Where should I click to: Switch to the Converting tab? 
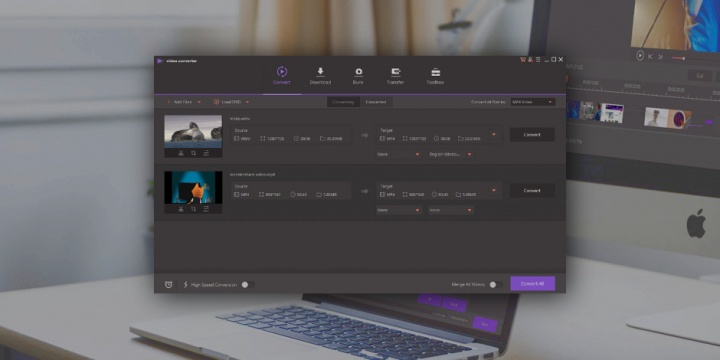pyautogui.click(x=343, y=102)
